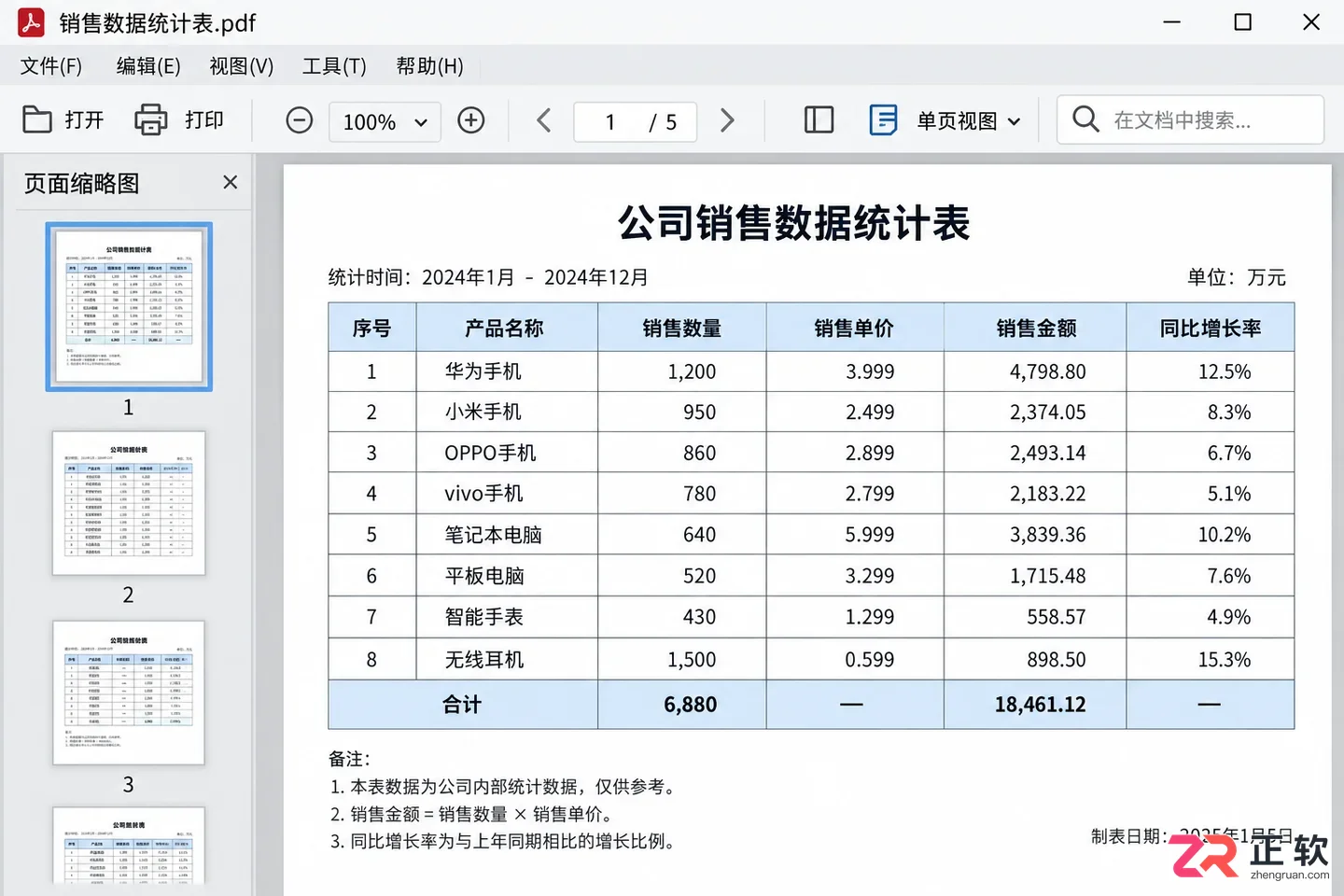The image size is (1344, 896).
Task: Click the 同比增长率 column header
Action: [x=1211, y=328]
